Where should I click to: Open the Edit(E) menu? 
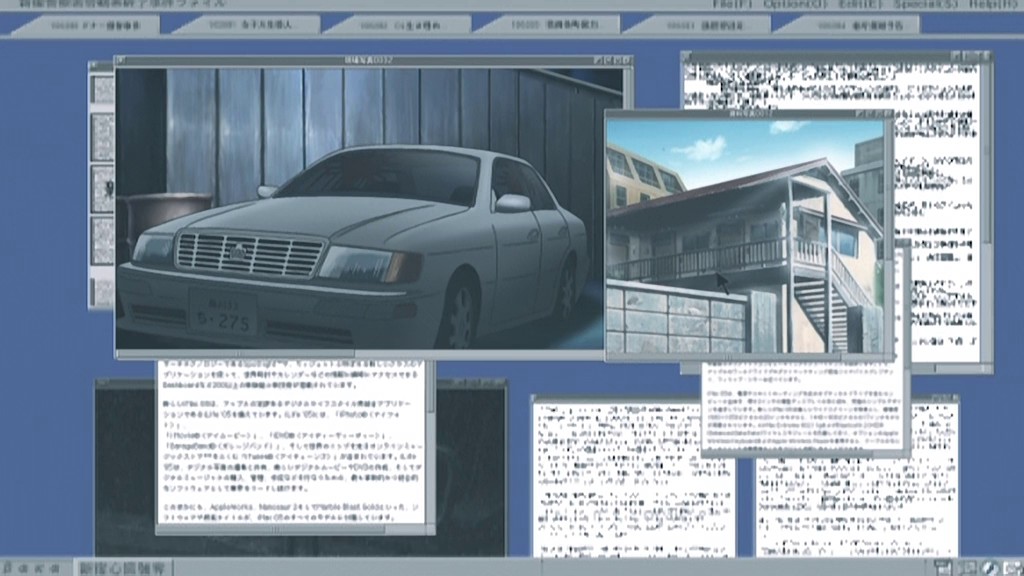pyautogui.click(x=860, y=3)
